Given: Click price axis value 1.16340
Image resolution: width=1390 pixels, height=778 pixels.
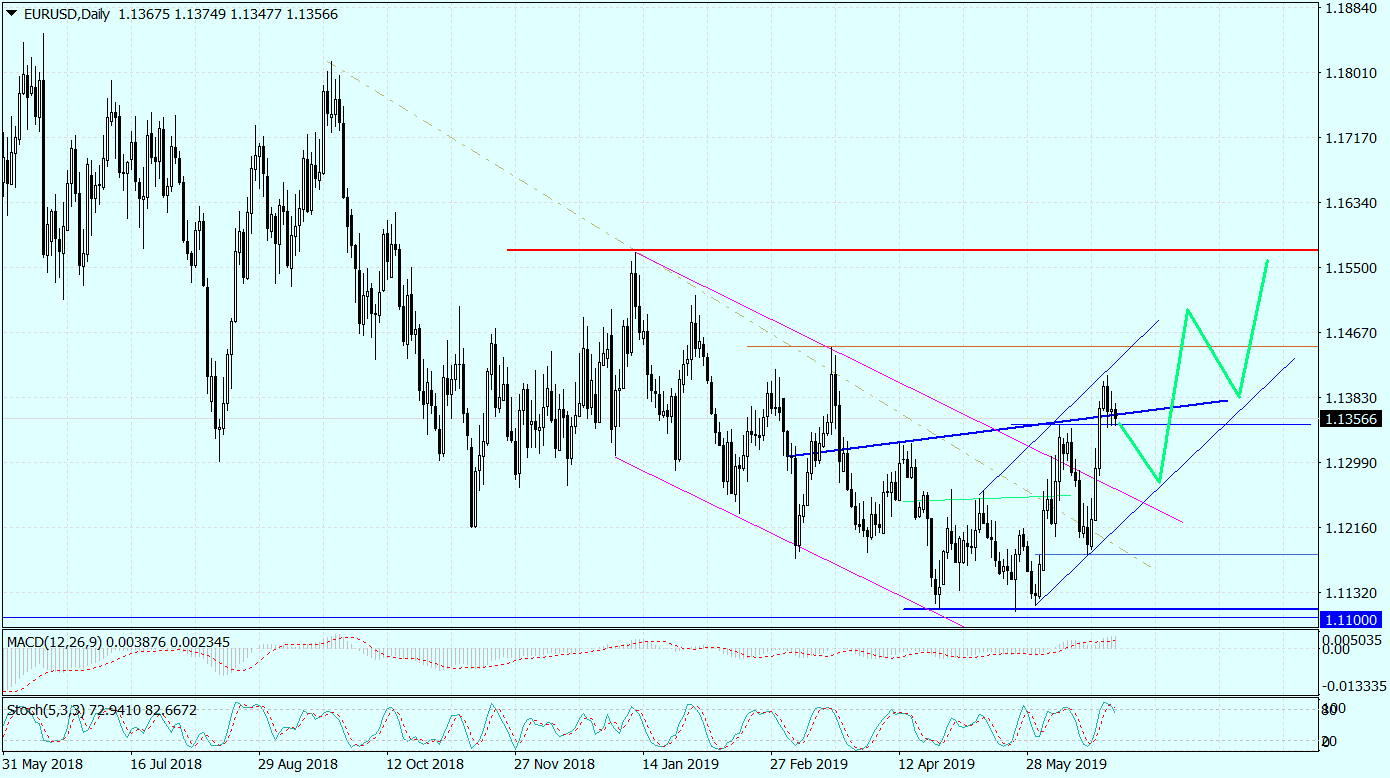Looking at the screenshot, I should coord(1353,203).
